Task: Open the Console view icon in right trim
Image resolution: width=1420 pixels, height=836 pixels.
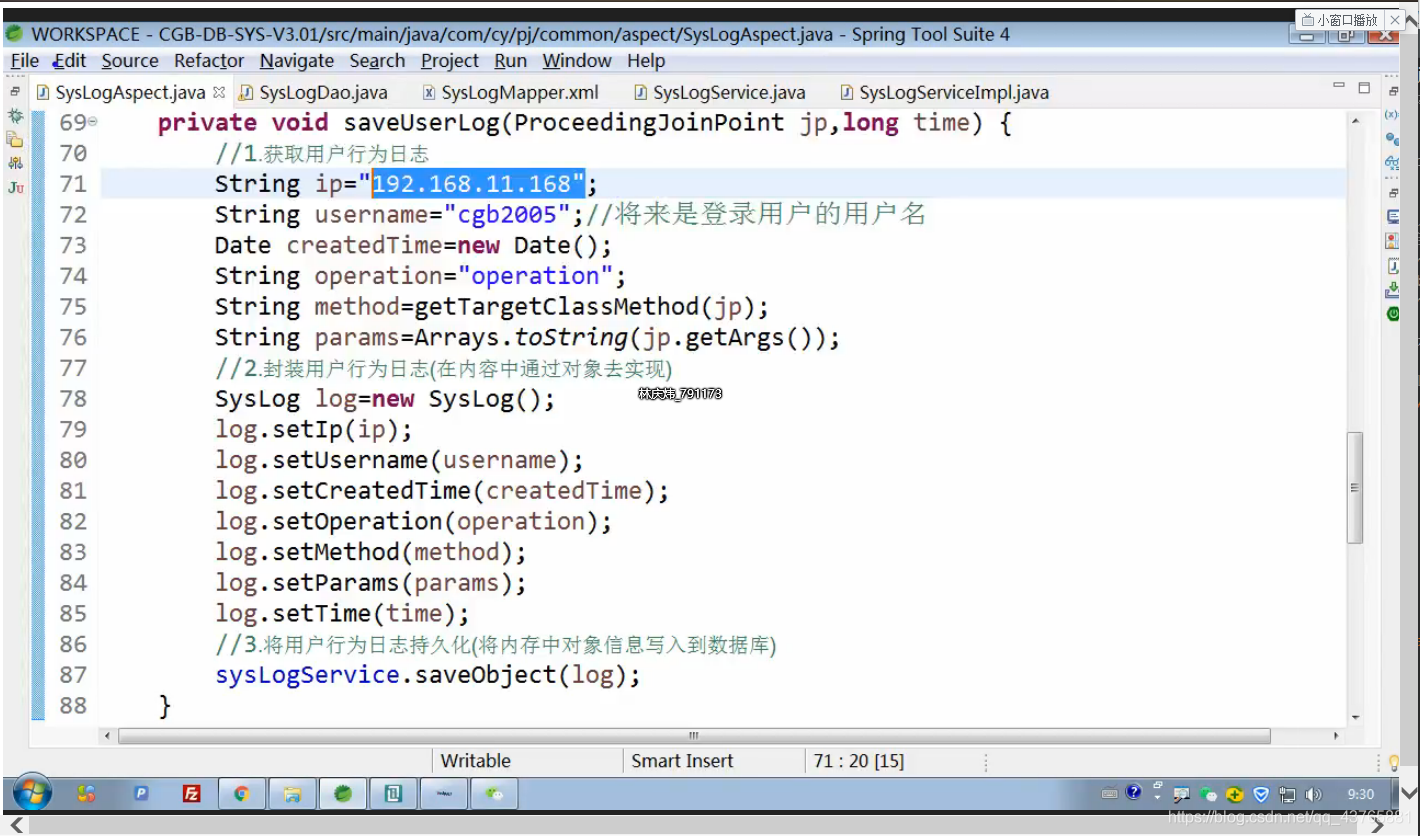Action: tap(1393, 216)
